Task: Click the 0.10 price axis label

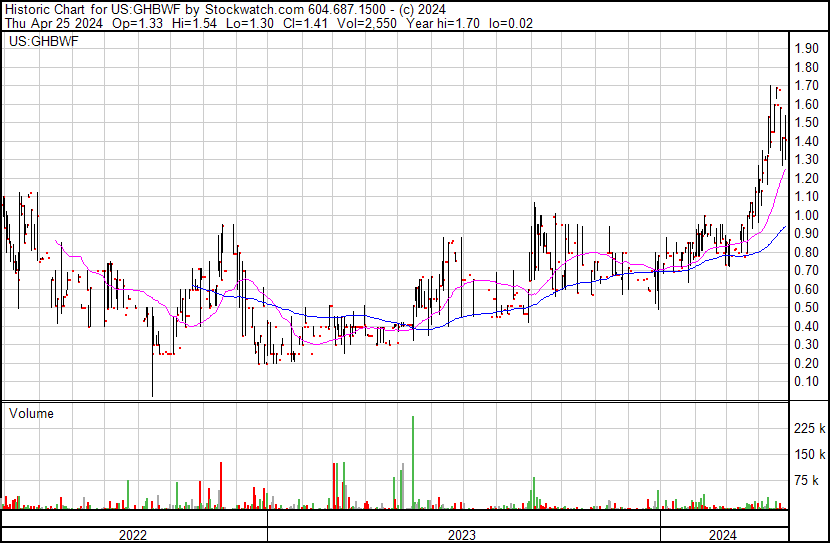Action: [808, 382]
